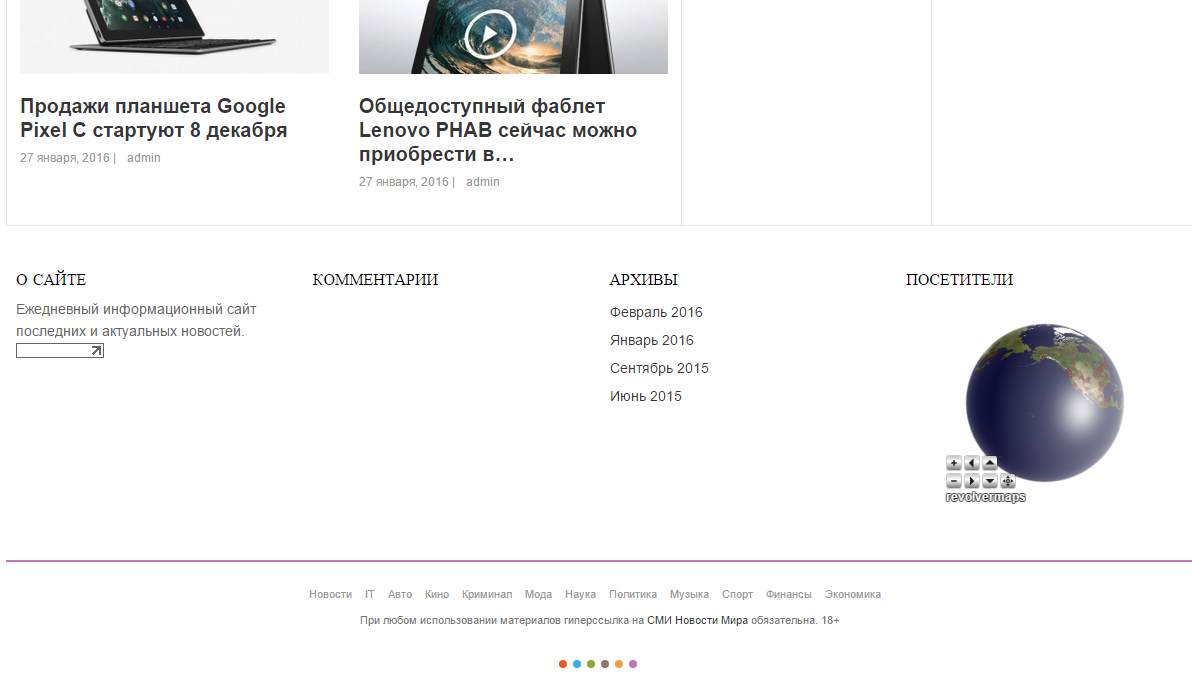
Task: Select the purple color dot
Action: 633,664
